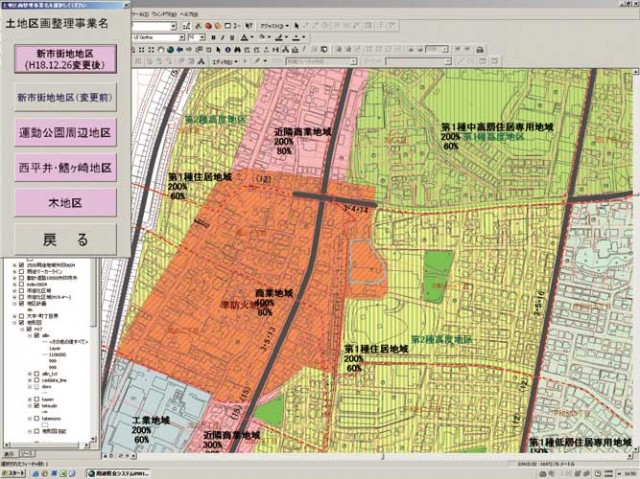Click the 運動公園周辺地区 button
The width and height of the screenshot is (640, 479).
65,133
